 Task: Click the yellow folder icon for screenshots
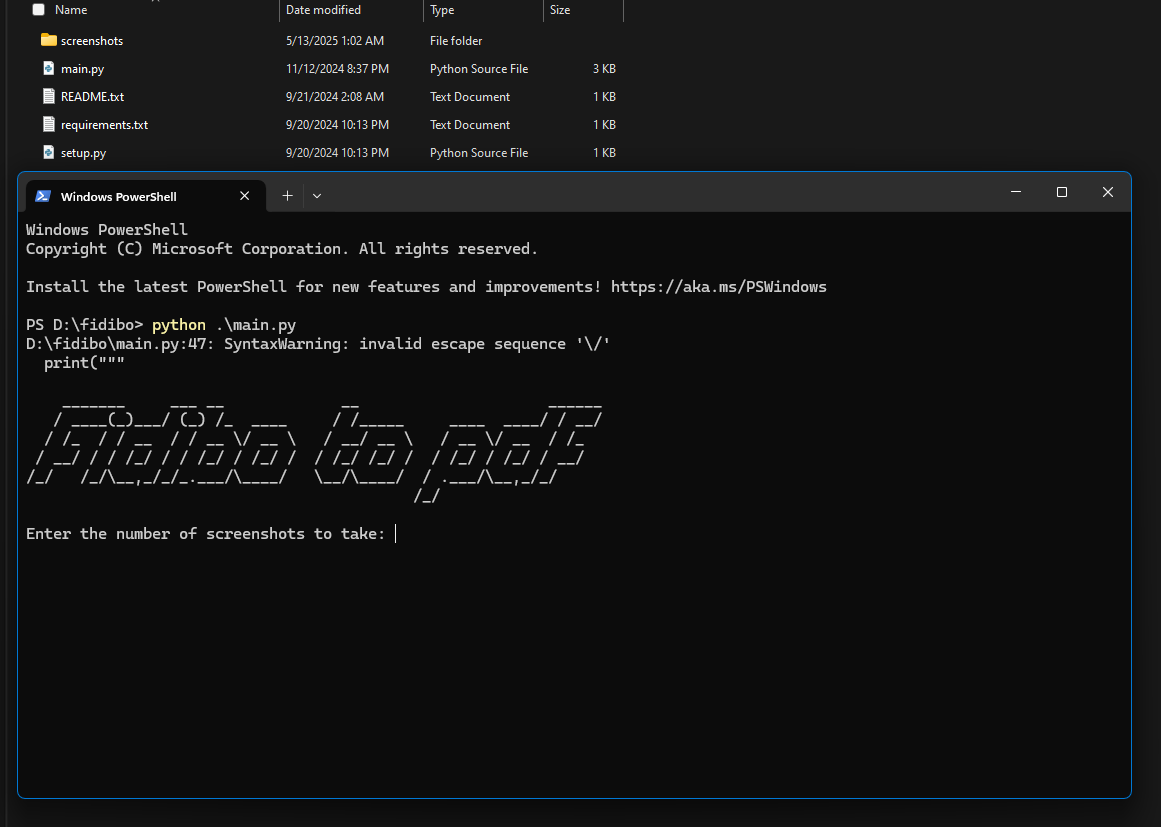[48, 40]
